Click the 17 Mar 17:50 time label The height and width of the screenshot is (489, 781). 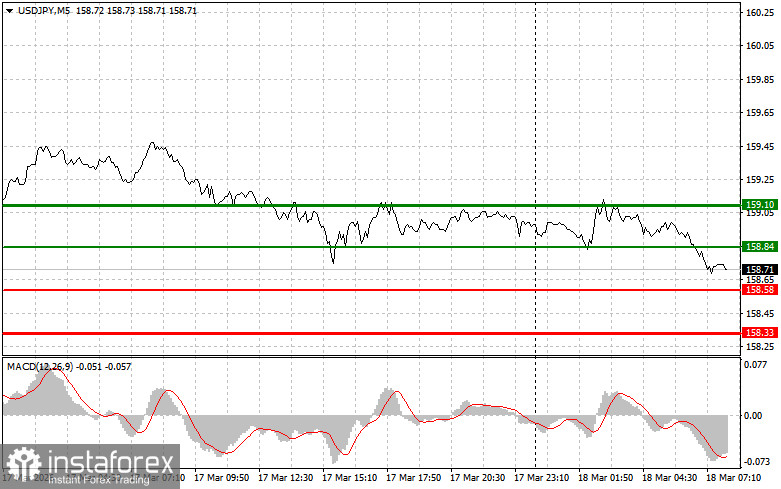coord(413,478)
